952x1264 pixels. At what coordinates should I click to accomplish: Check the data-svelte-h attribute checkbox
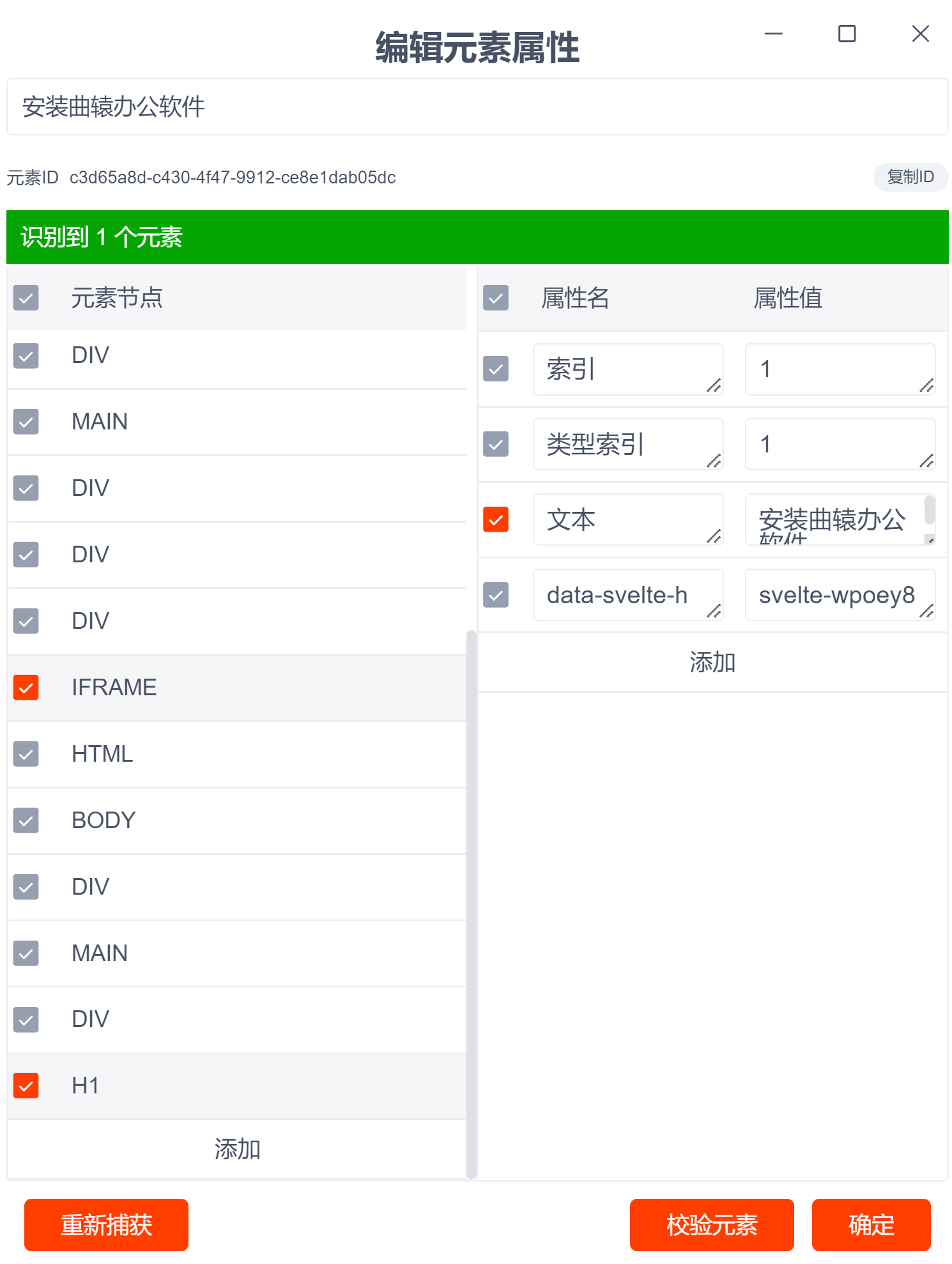[x=496, y=595]
